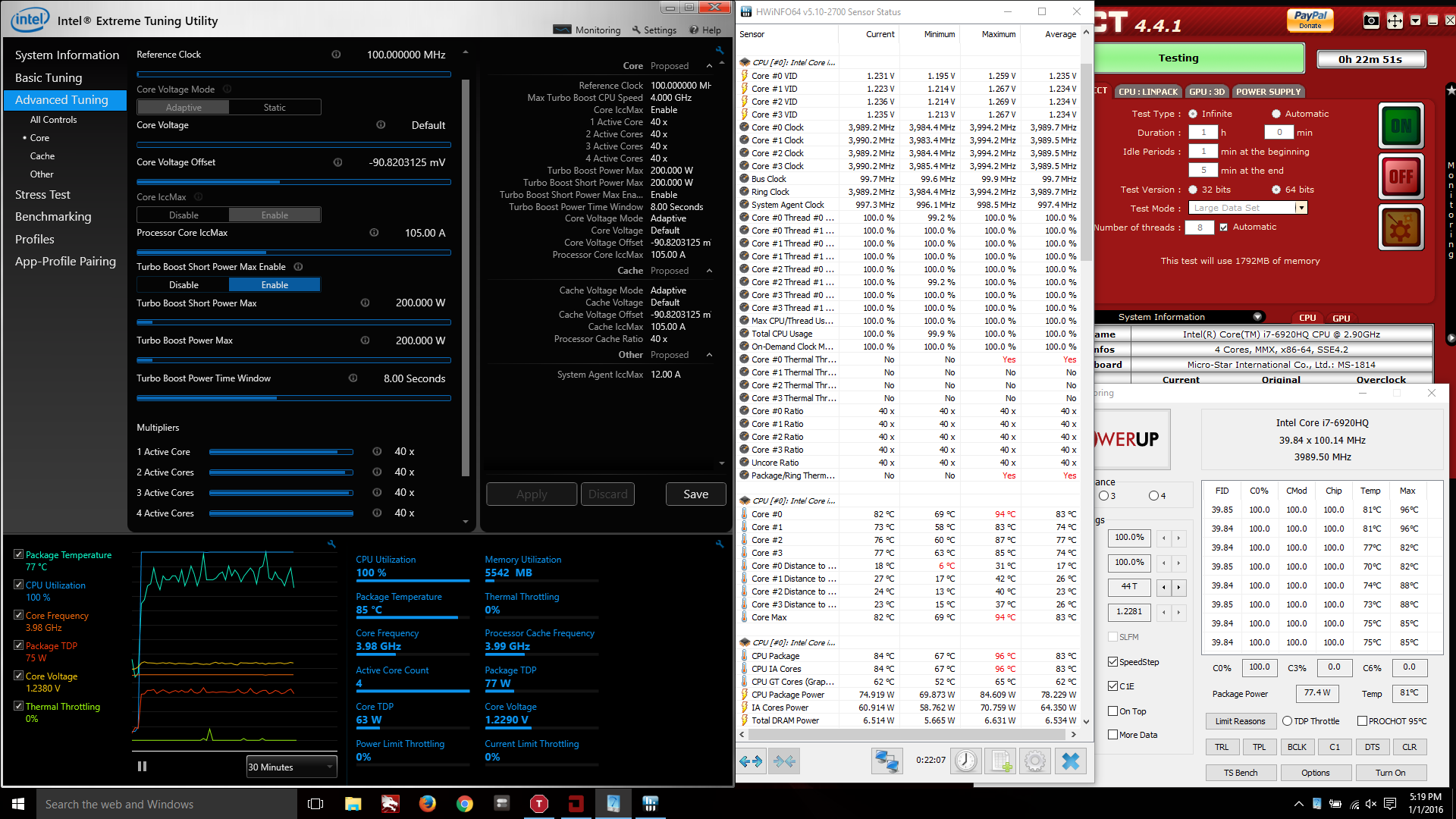This screenshot has width=1456, height=819.
Task: Click Processor Core IccMax info icon
Action: pyautogui.click(x=374, y=233)
